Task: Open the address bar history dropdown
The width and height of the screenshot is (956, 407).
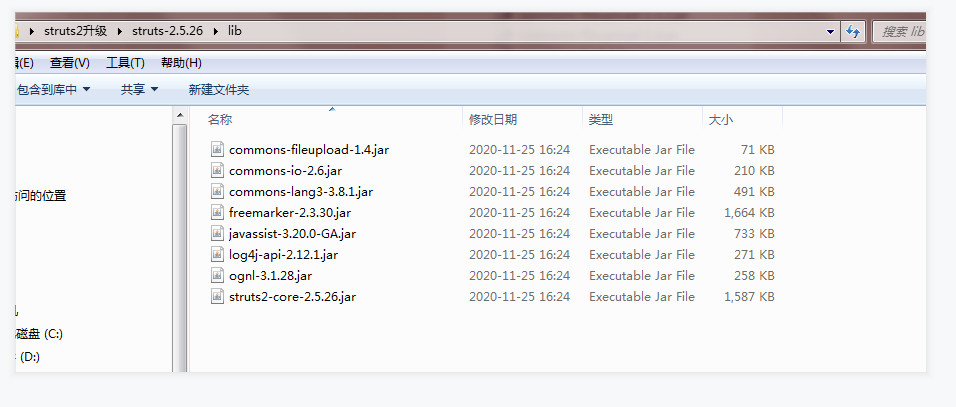Action: 830,32
